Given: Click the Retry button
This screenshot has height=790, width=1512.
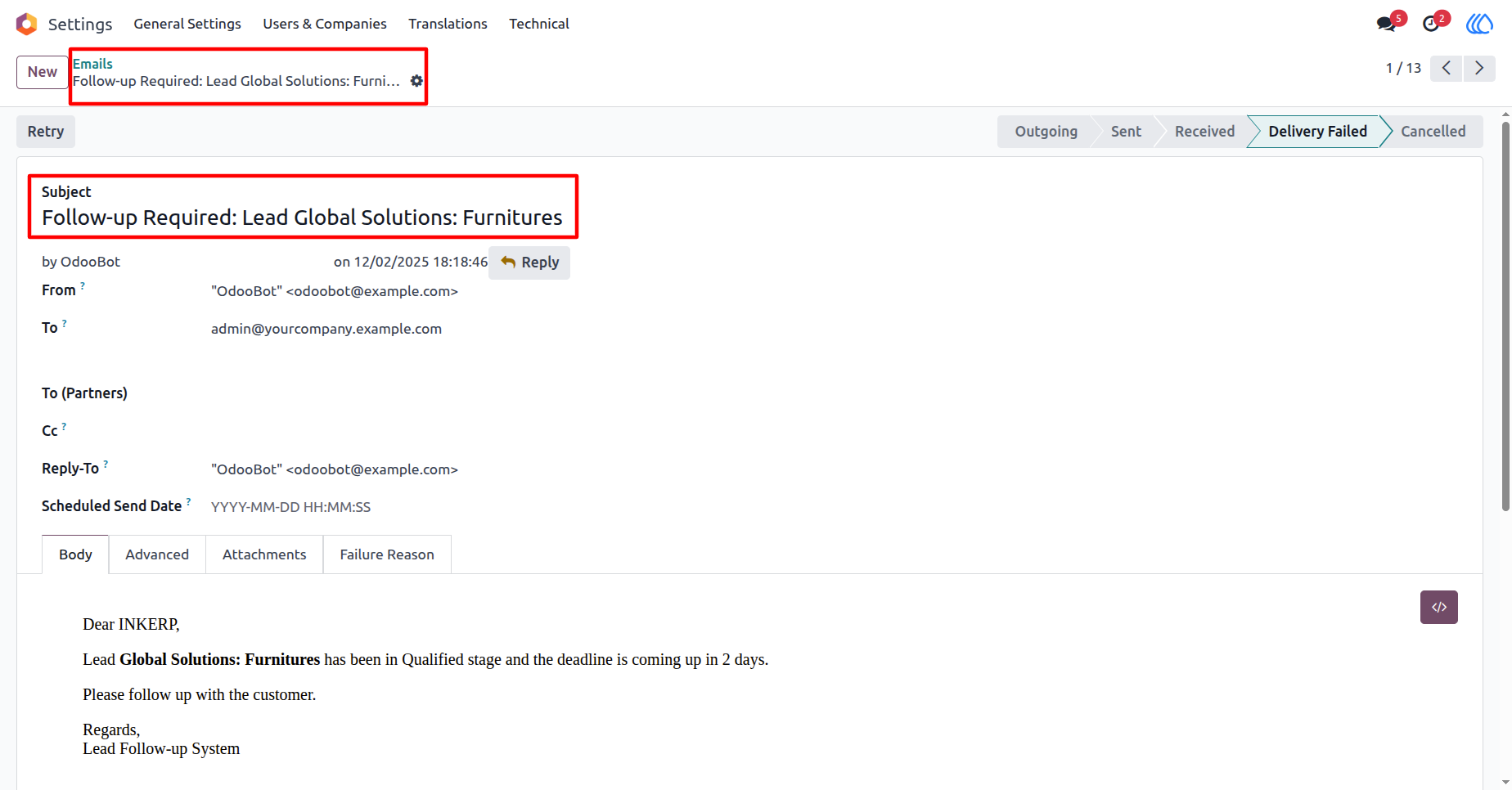Looking at the screenshot, I should [x=46, y=132].
